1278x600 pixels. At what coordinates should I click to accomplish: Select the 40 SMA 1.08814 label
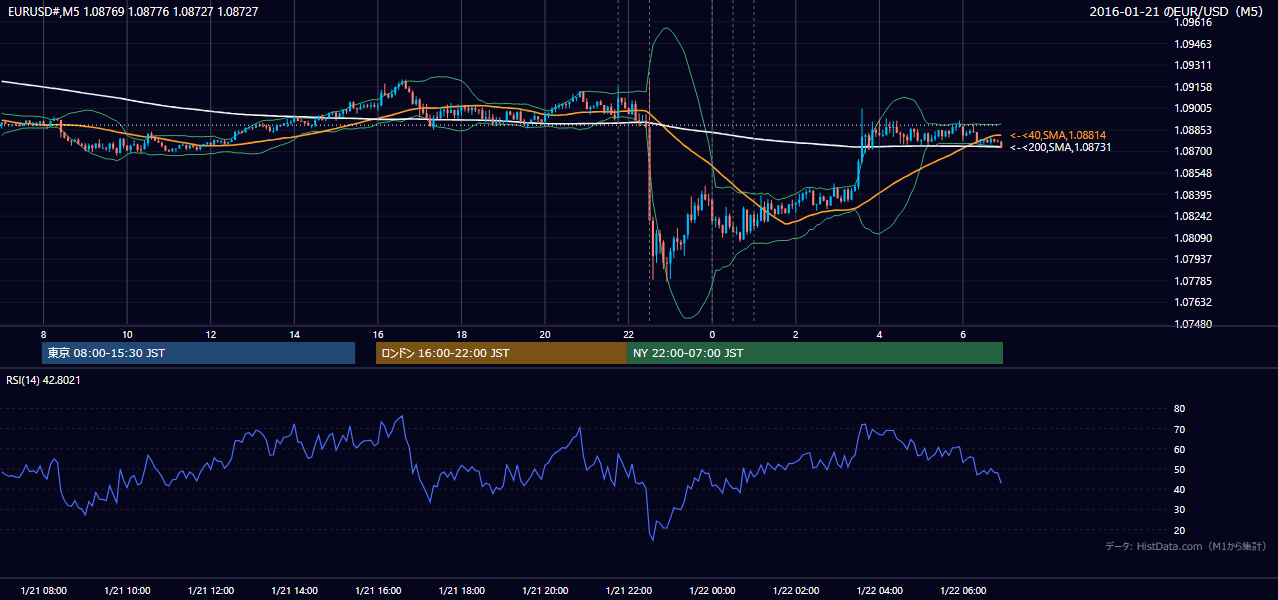click(1058, 135)
